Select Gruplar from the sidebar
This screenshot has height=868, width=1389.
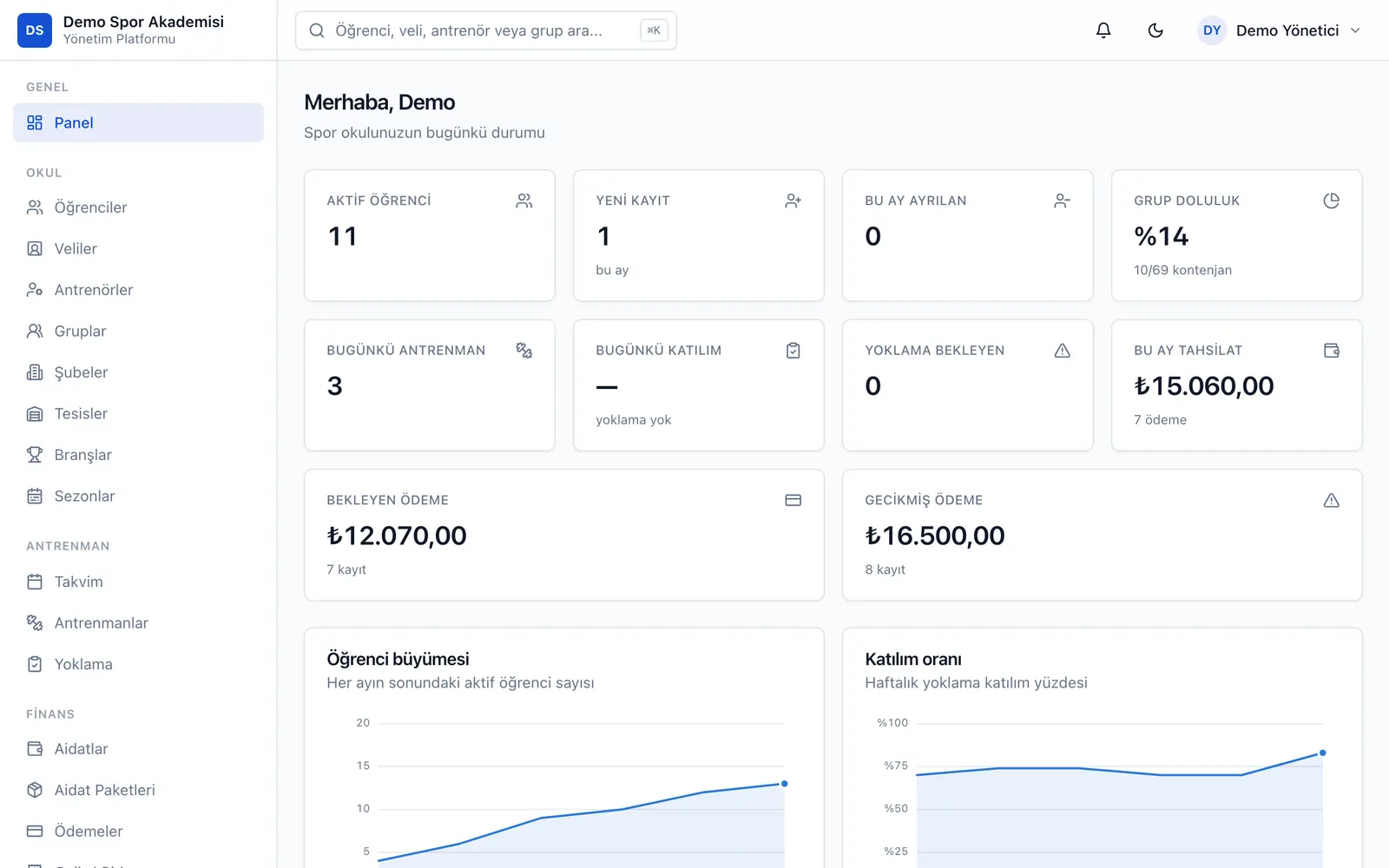139,331
